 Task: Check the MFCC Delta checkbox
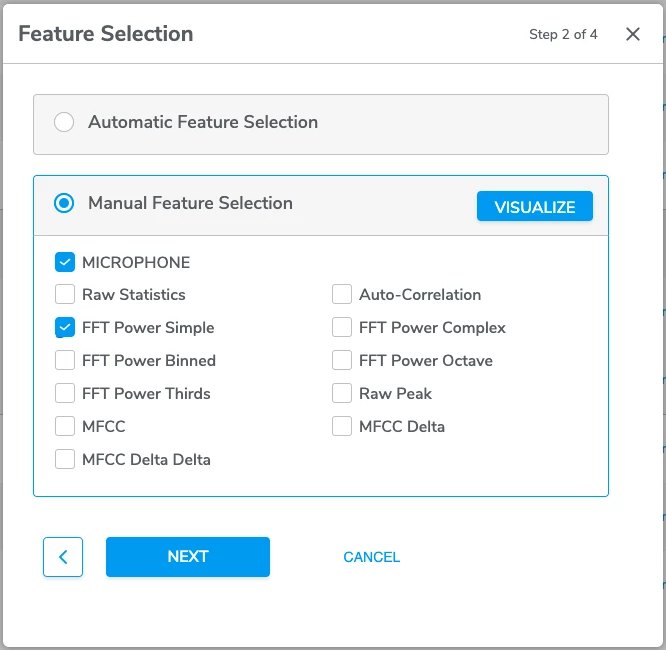tap(341, 426)
